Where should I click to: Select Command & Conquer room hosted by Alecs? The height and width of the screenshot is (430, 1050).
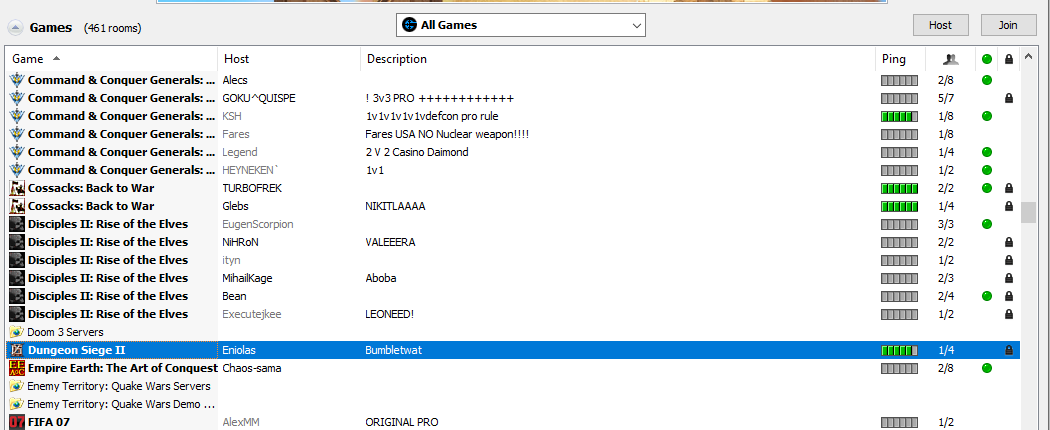[x=512, y=80]
